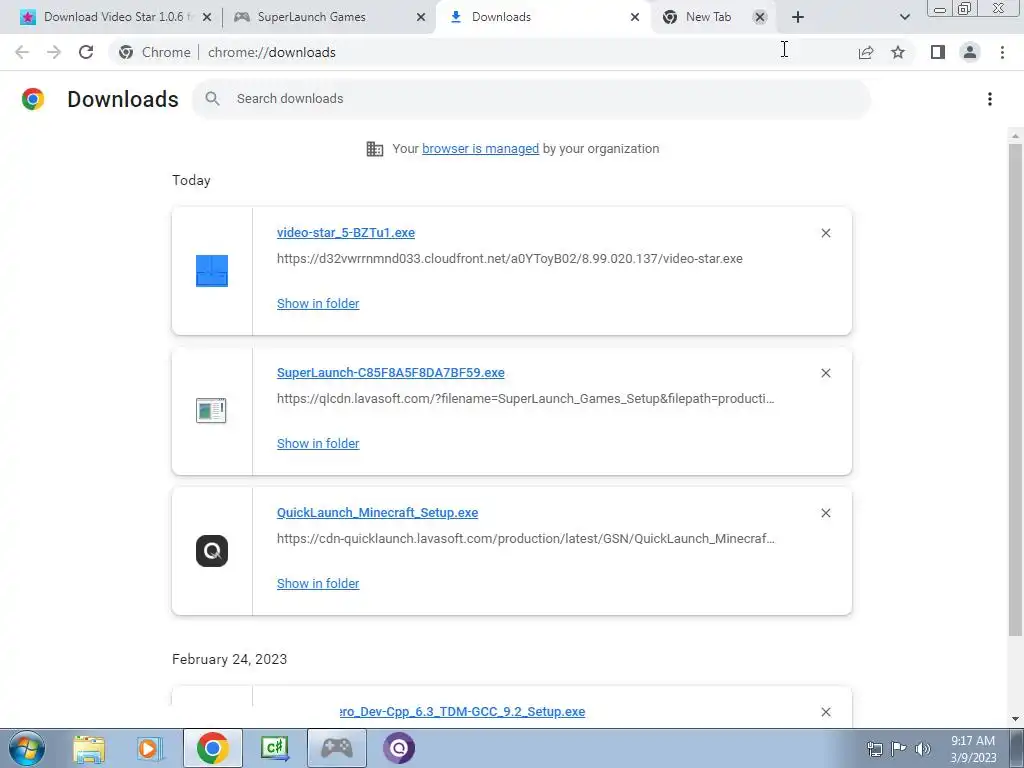Image resolution: width=1024 pixels, height=768 pixels.
Task: Open QuickLaunch_Minecraft_Setup.exe file link
Action: point(377,513)
